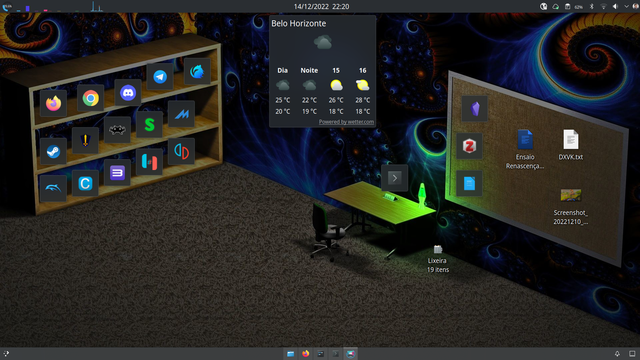Open the DXVK.txt file
640x360 pixels.
[571, 145]
